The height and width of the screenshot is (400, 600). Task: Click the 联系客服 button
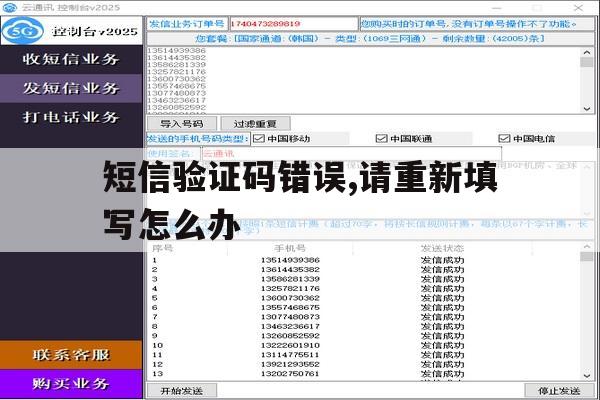[71, 355]
